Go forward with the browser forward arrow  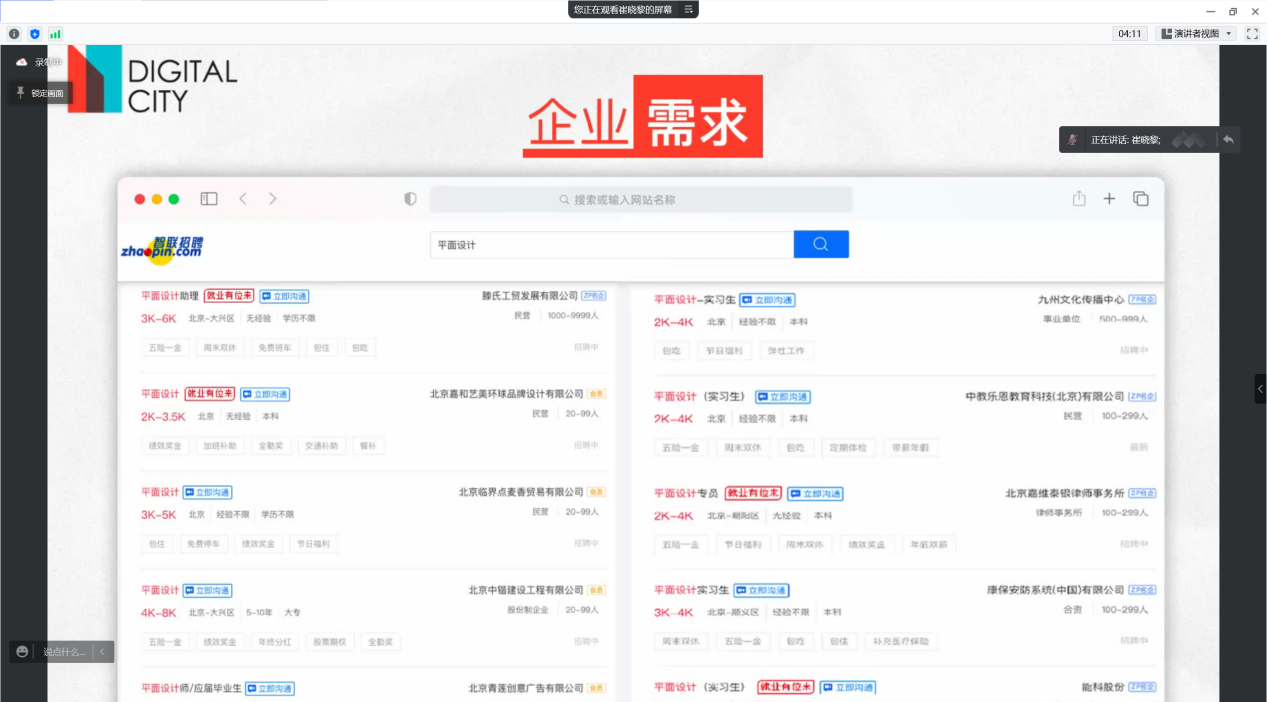click(273, 199)
